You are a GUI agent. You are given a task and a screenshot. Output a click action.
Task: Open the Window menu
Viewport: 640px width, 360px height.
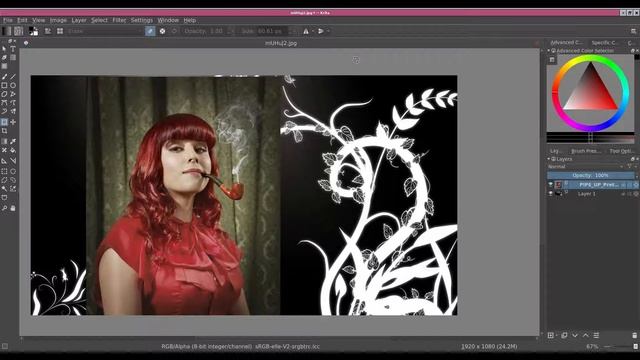click(168, 20)
